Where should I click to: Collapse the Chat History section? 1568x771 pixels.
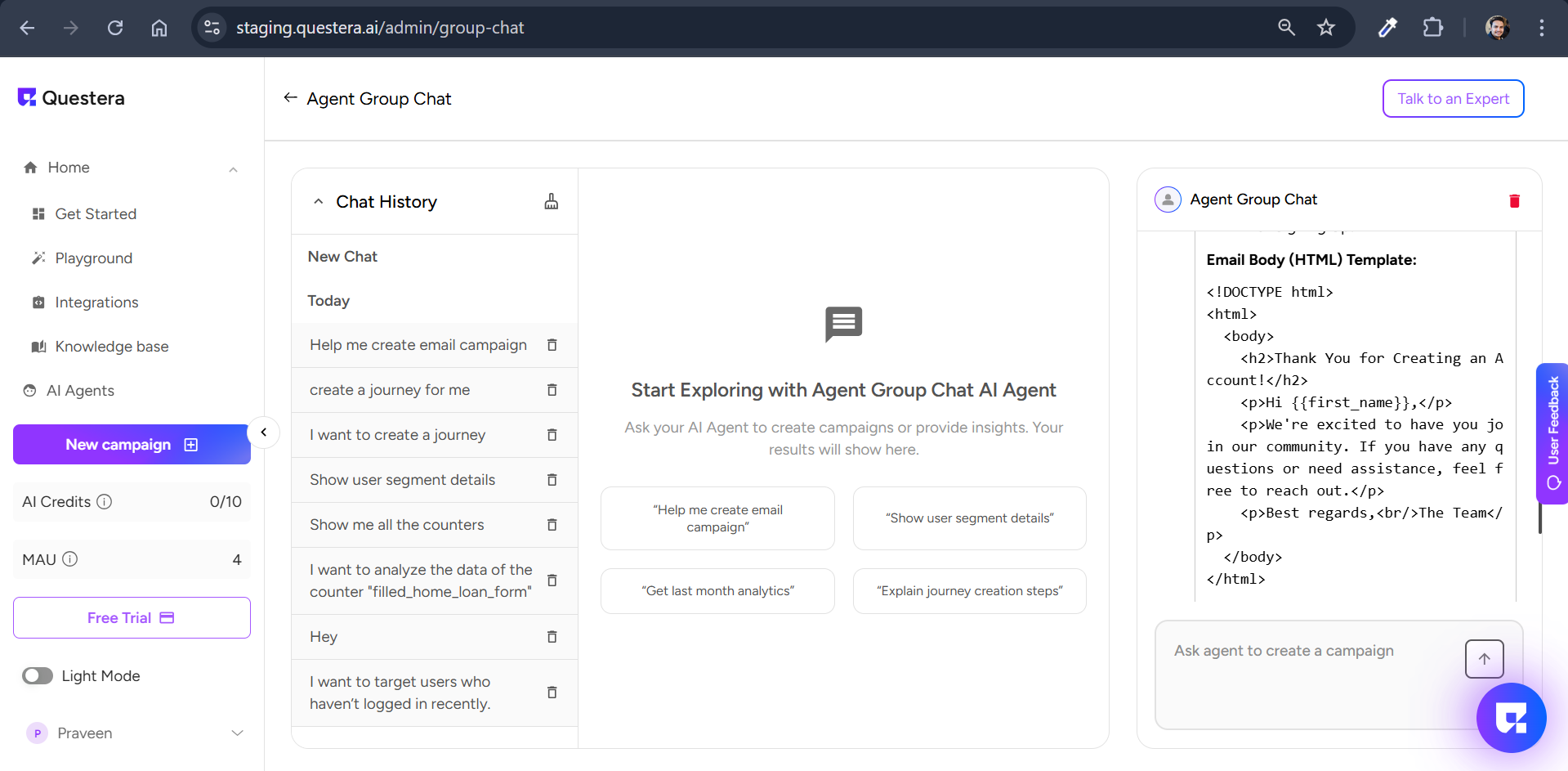tap(319, 202)
